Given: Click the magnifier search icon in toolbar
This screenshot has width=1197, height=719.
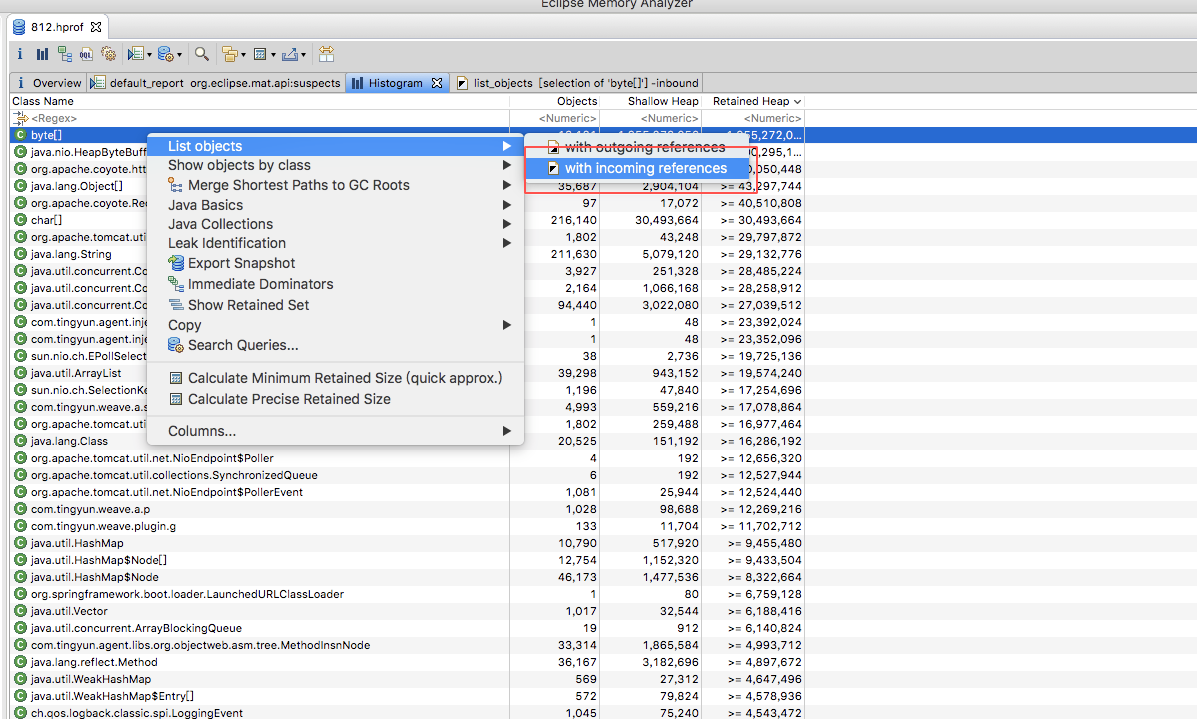Looking at the screenshot, I should pyautogui.click(x=200, y=54).
